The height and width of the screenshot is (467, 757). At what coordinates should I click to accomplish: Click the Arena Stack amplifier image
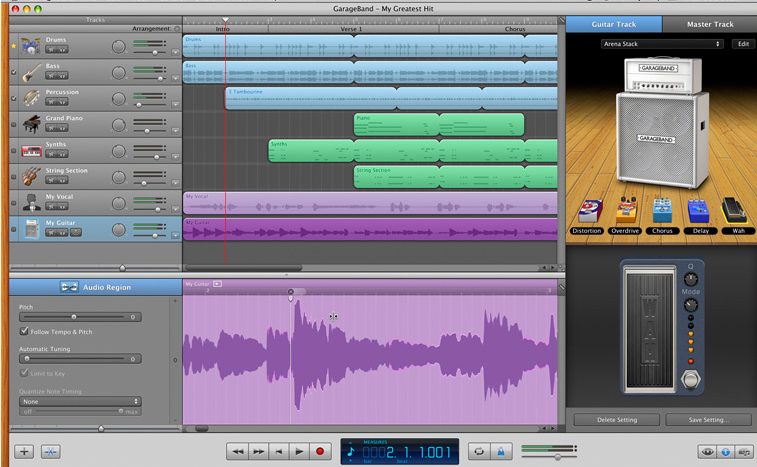(x=663, y=122)
